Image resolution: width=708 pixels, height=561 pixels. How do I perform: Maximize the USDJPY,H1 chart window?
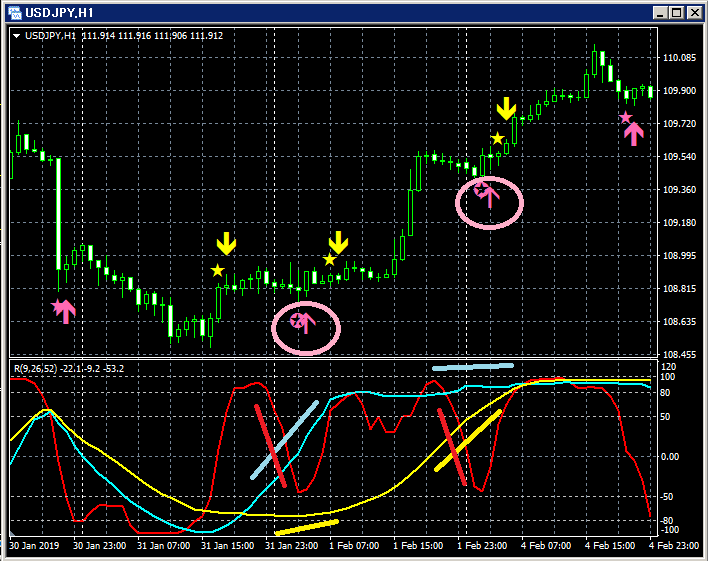[676, 13]
